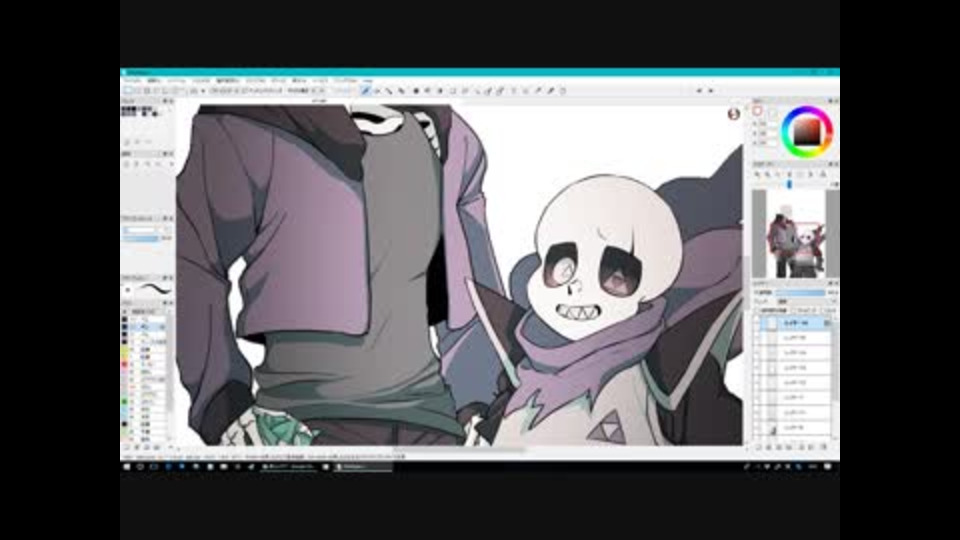Select the Magic Wand tool

pyautogui.click(x=477, y=91)
